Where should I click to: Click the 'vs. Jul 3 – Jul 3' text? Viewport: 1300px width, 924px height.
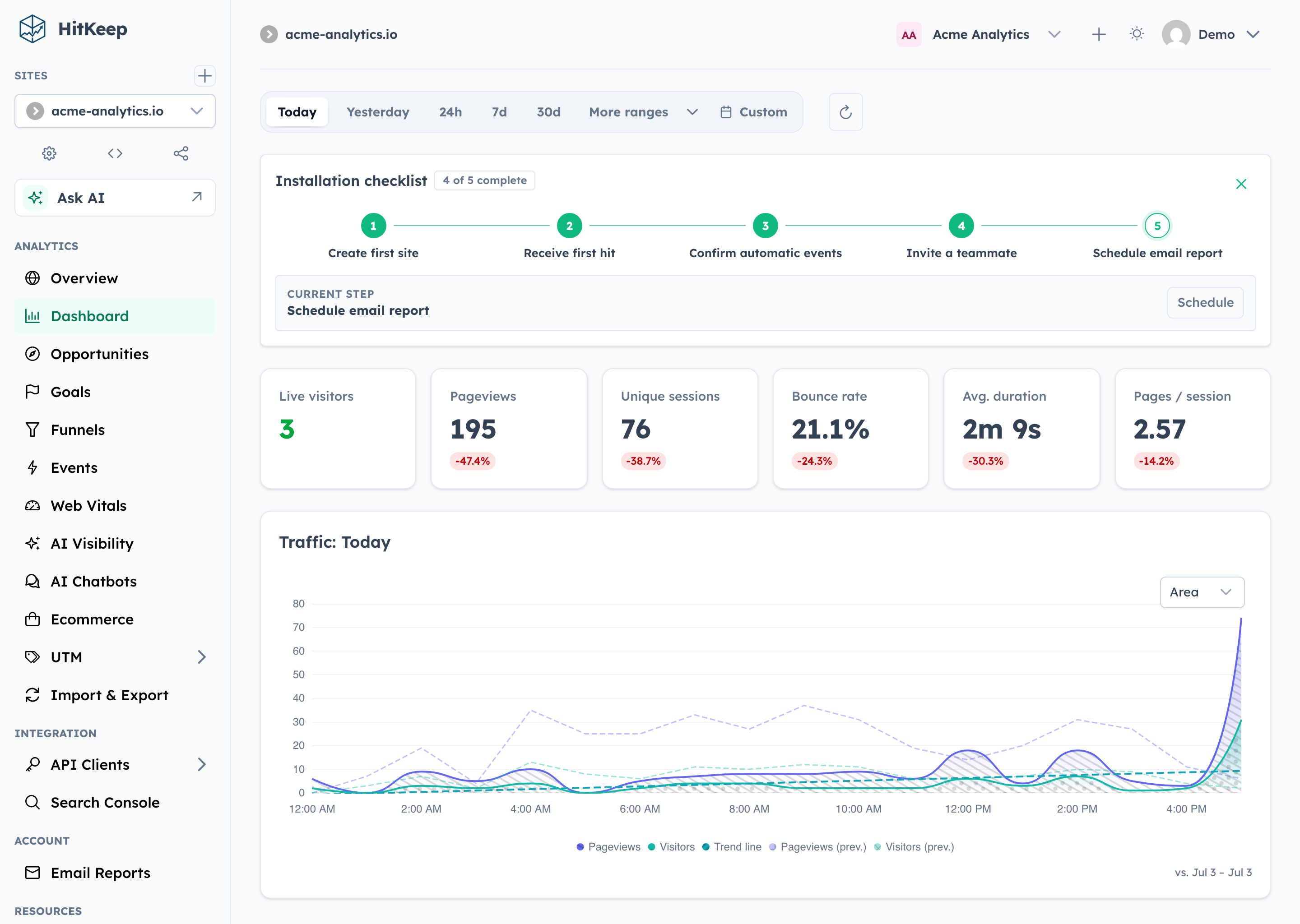tap(1213, 872)
